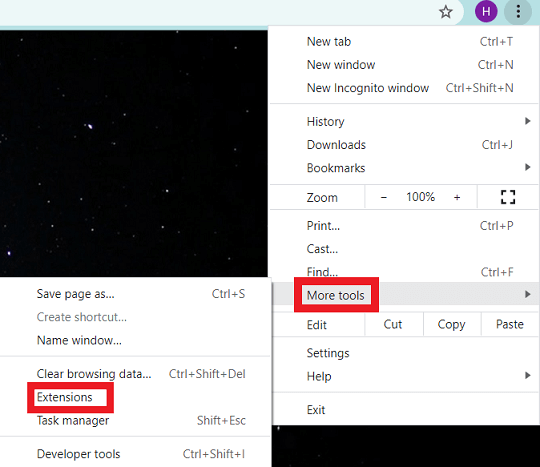Open Extensions from More tools submenu
Image resolution: width=540 pixels, height=467 pixels.
coord(135,397)
